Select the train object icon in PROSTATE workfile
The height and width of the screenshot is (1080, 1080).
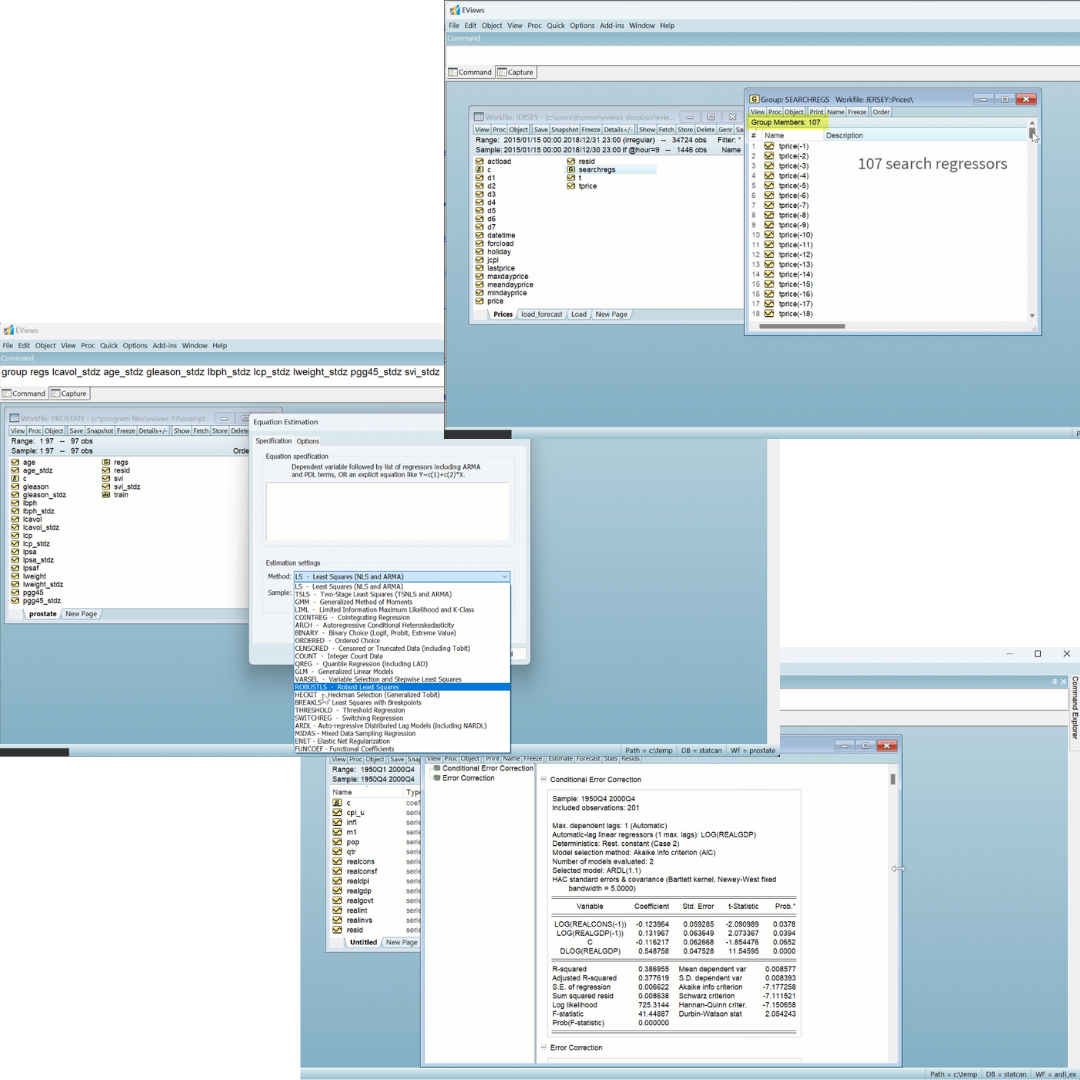click(x=106, y=495)
